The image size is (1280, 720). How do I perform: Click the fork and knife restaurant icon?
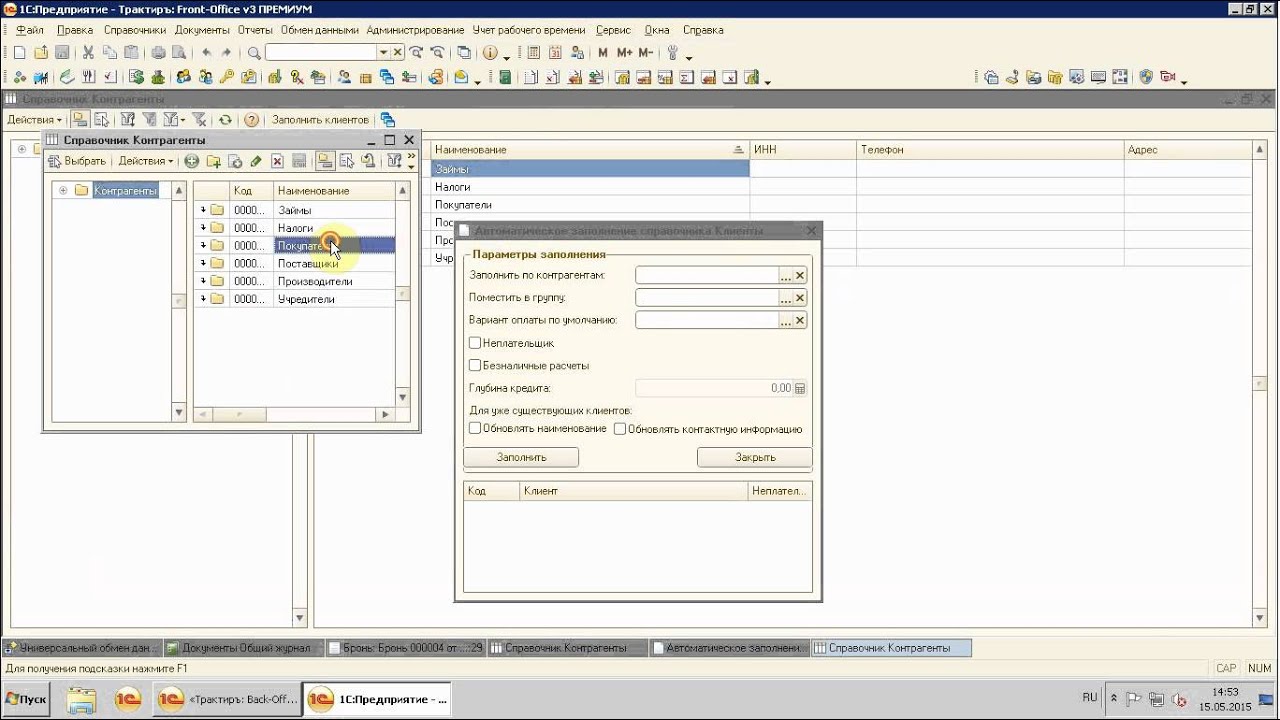coord(88,77)
